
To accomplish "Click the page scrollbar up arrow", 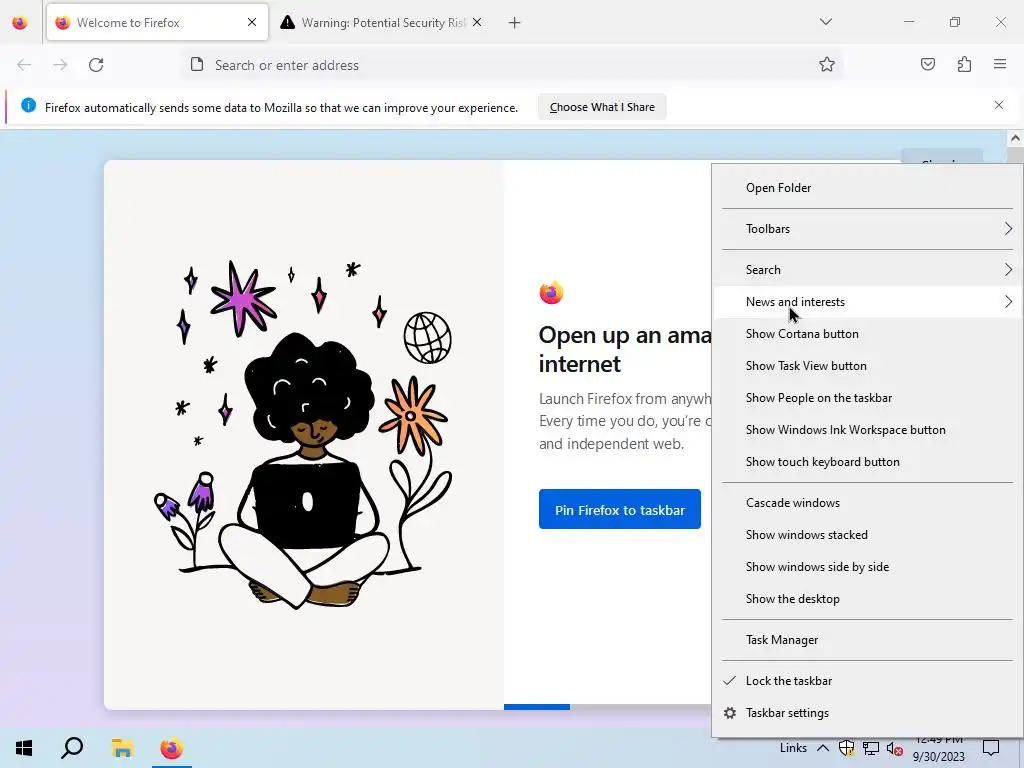I will (1015, 138).
